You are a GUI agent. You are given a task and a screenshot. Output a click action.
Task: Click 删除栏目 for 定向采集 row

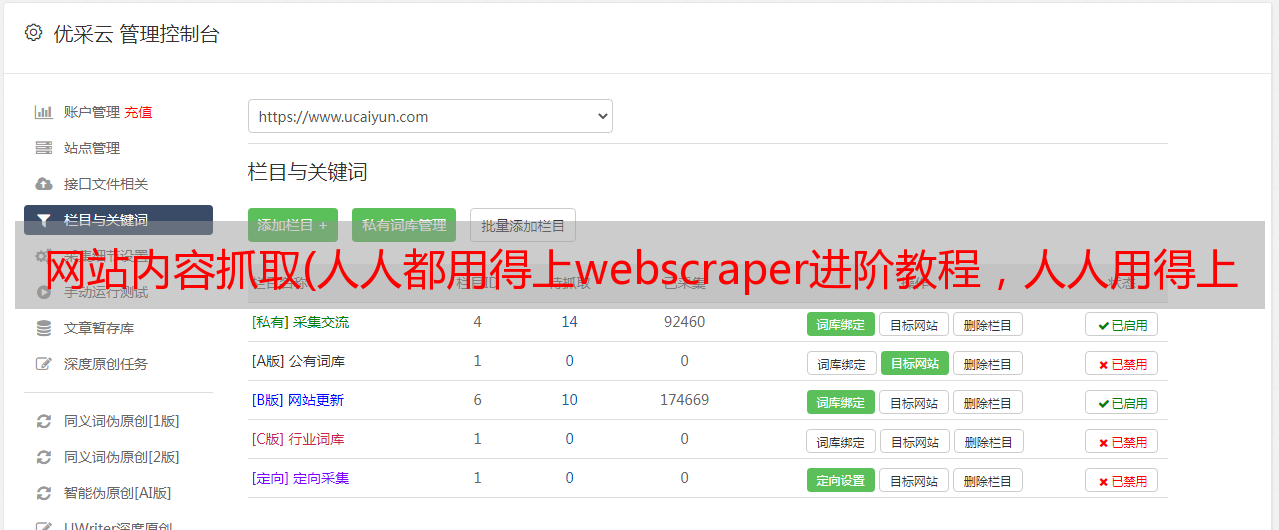click(x=988, y=480)
